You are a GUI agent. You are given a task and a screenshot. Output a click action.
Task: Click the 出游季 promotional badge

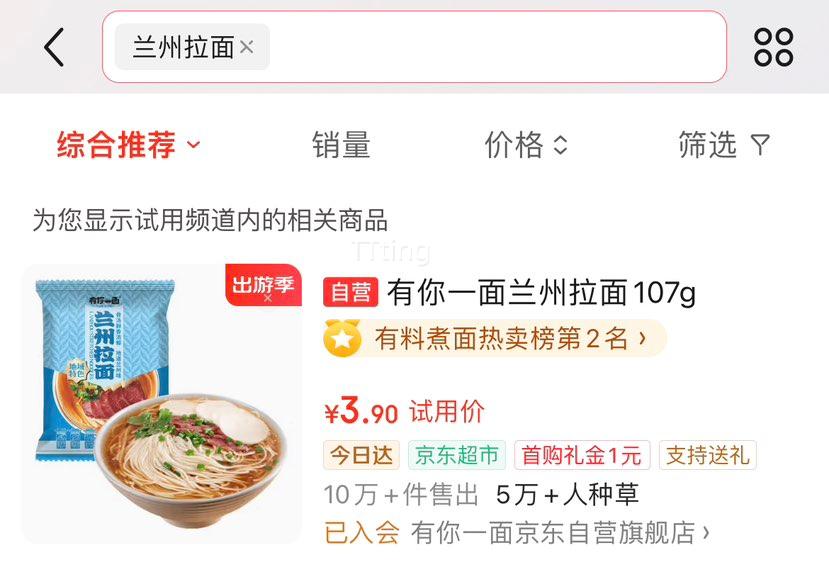tap(263, 286)
